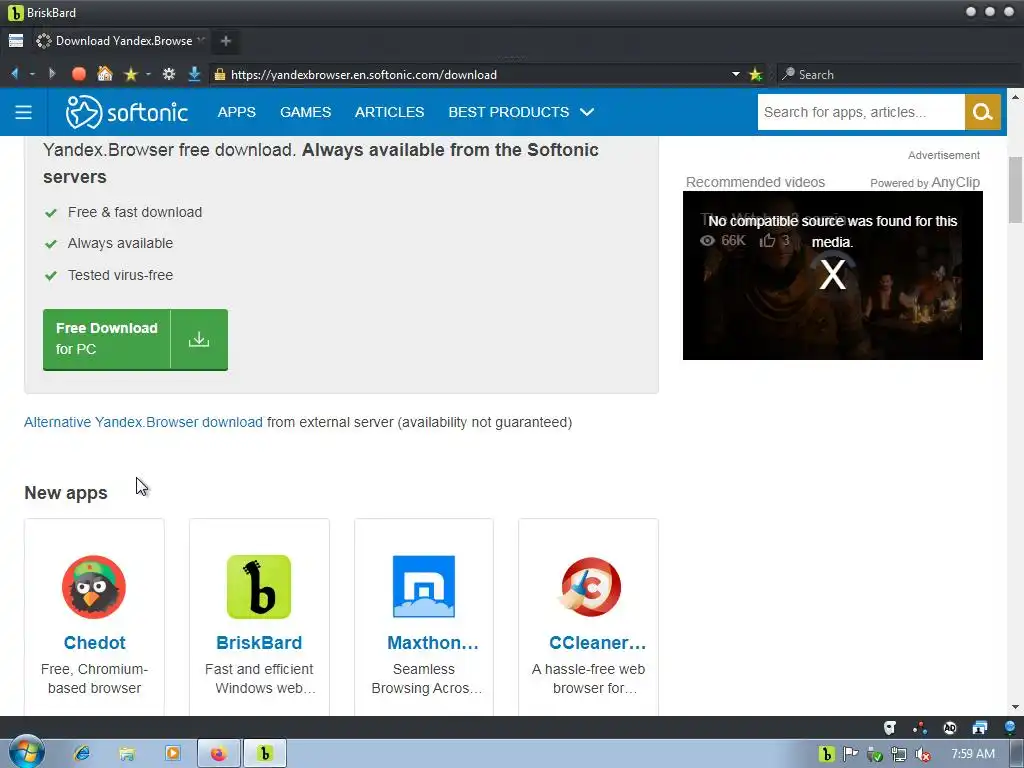Expand the BEST PRODUCTS chevron

coord(587,112)
